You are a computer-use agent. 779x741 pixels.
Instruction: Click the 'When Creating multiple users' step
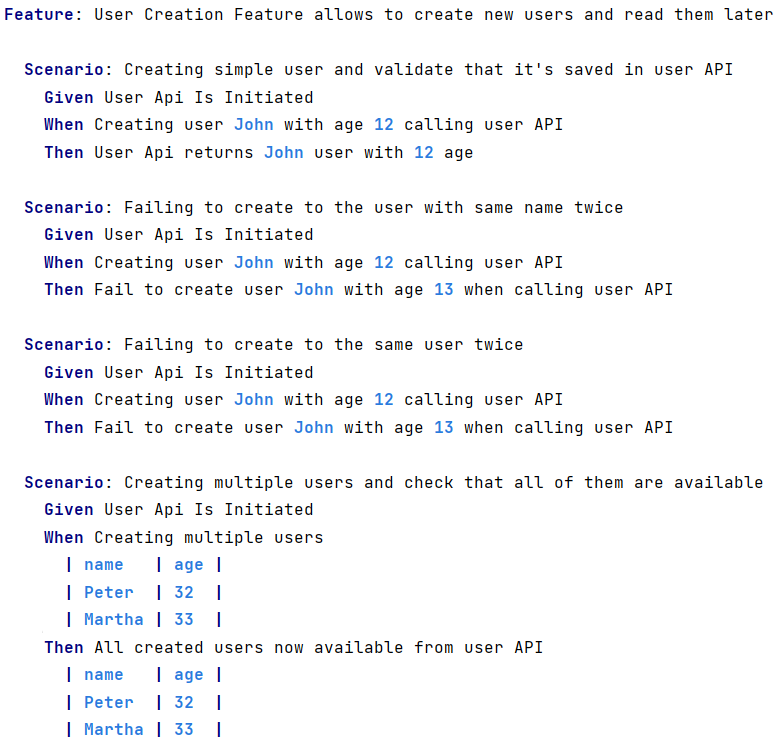(183, 537)
